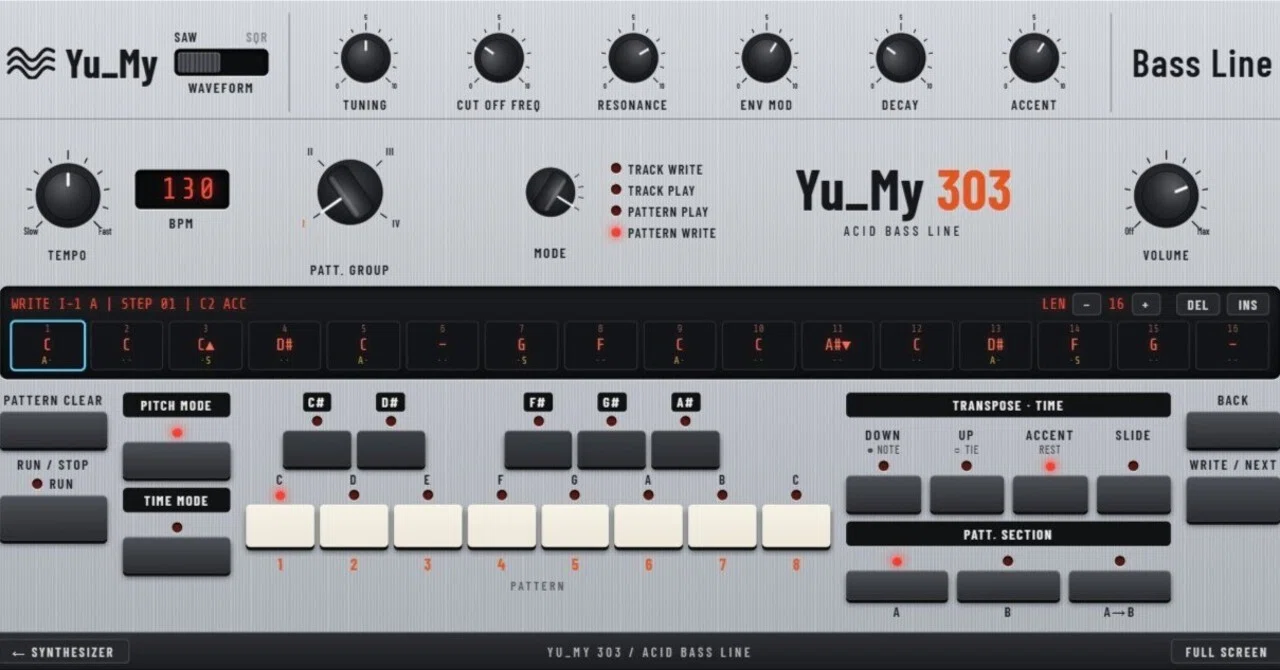1280x670 pixels.
Task: Play the G# black key
Action: click(x=612, y=450)
